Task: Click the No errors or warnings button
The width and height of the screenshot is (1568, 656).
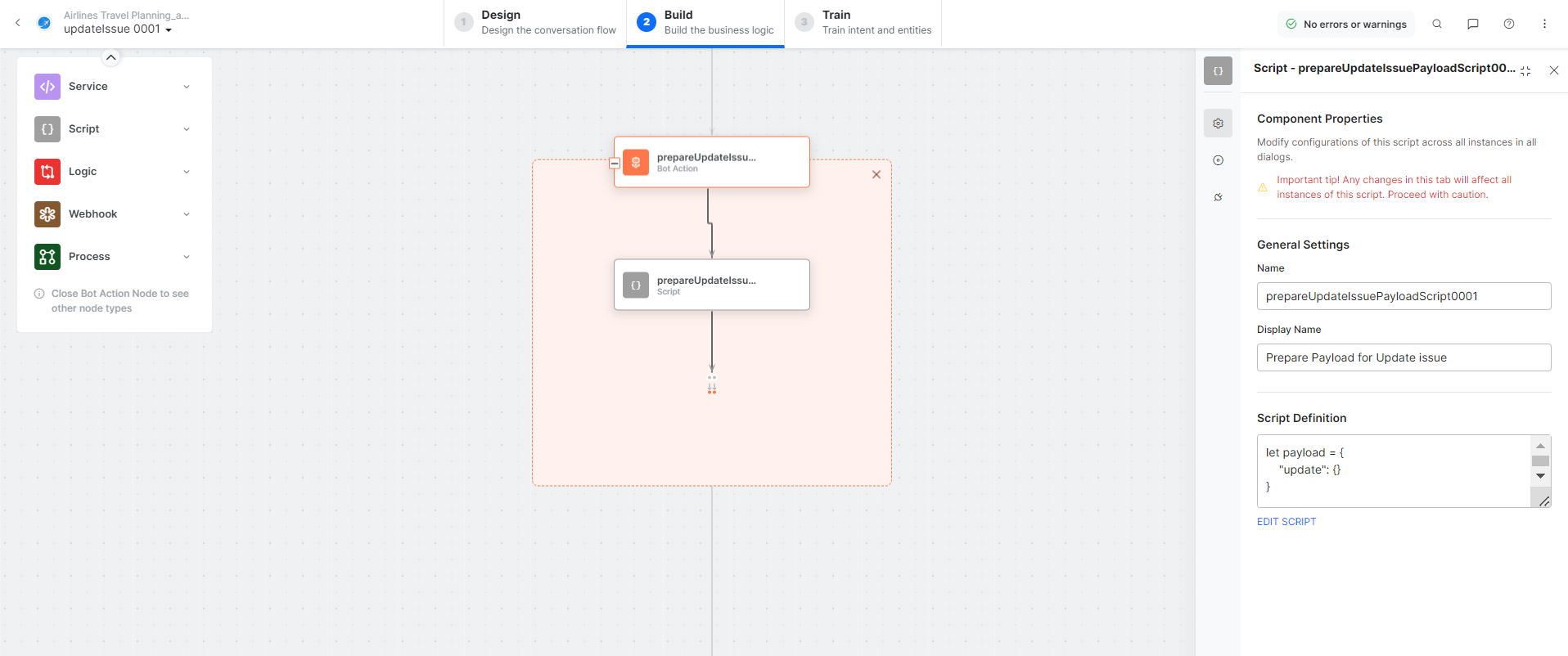Action: (x=1346, y=25)
